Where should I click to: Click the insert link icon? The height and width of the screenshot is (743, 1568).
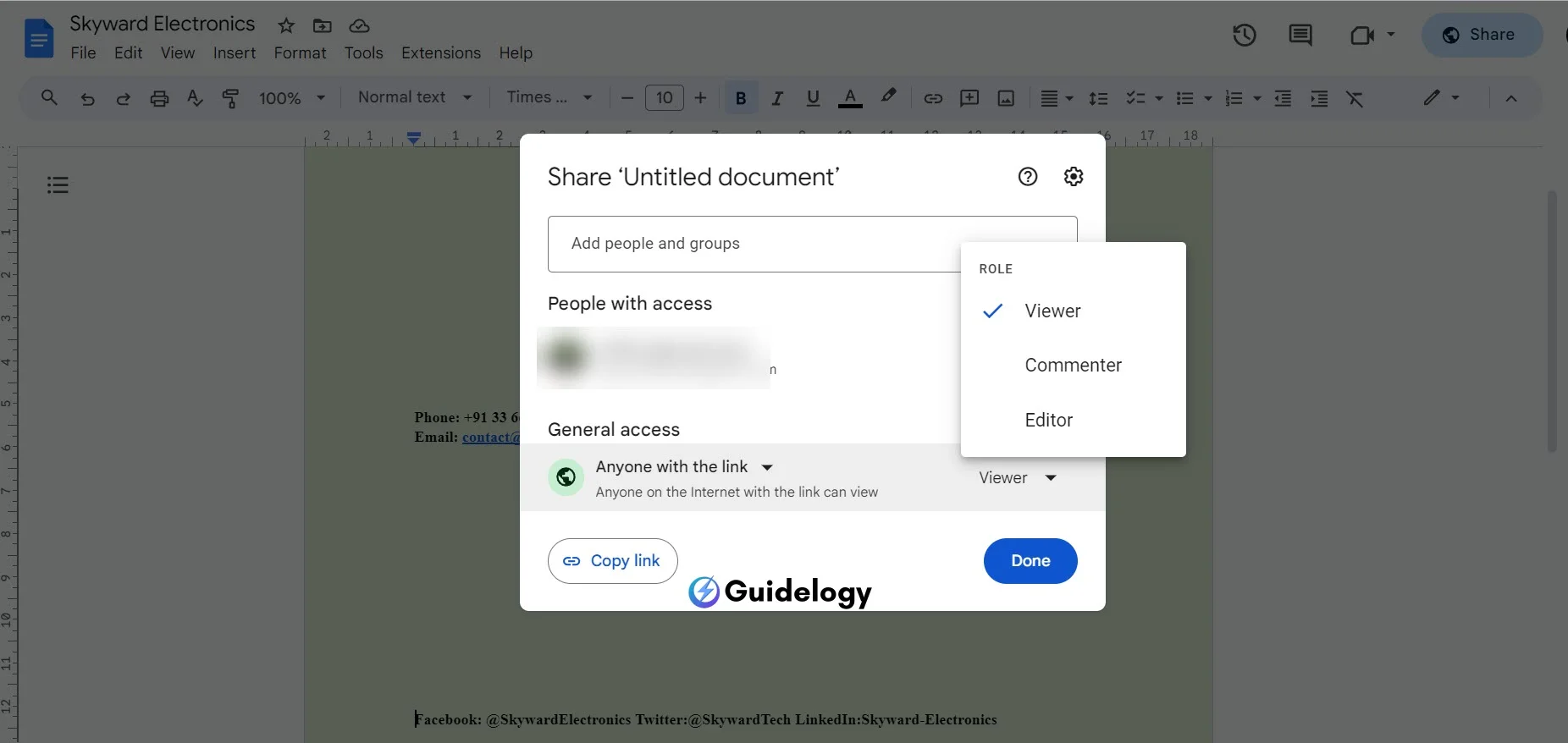click(933, 99)
